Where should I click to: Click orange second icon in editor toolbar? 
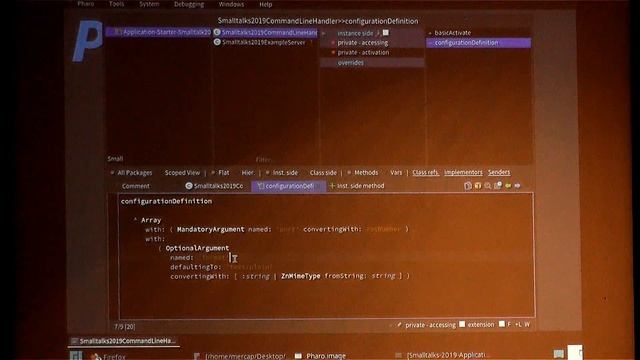point(478,186)
